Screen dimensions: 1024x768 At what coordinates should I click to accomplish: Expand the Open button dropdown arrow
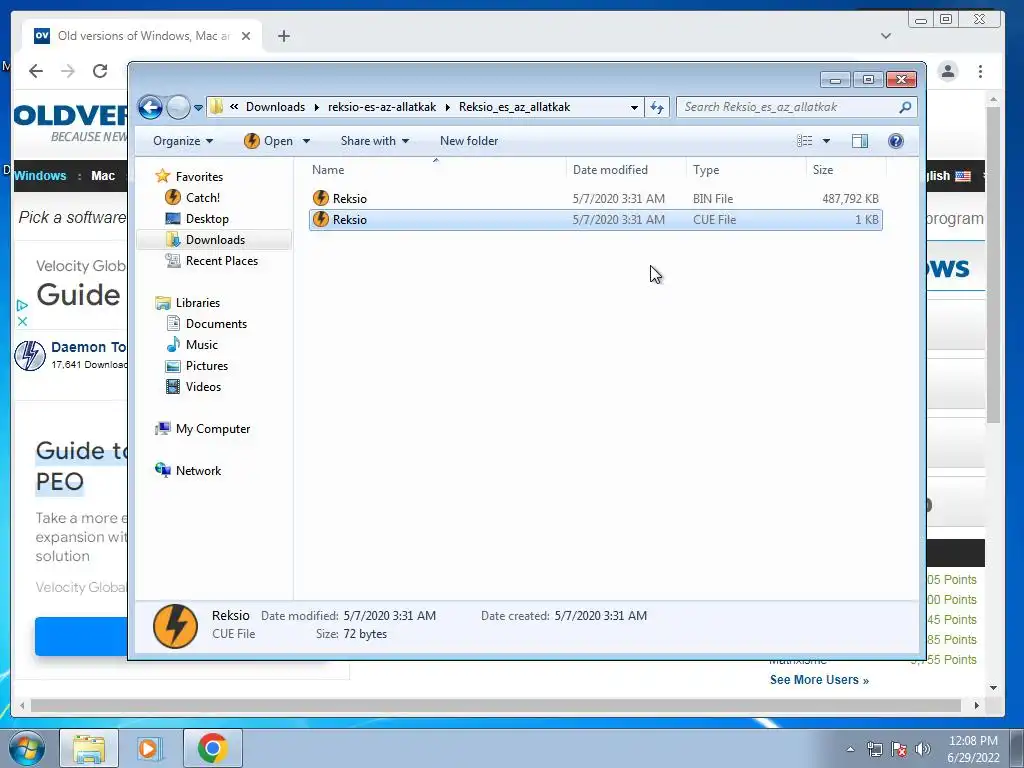[x=306, y=141]
